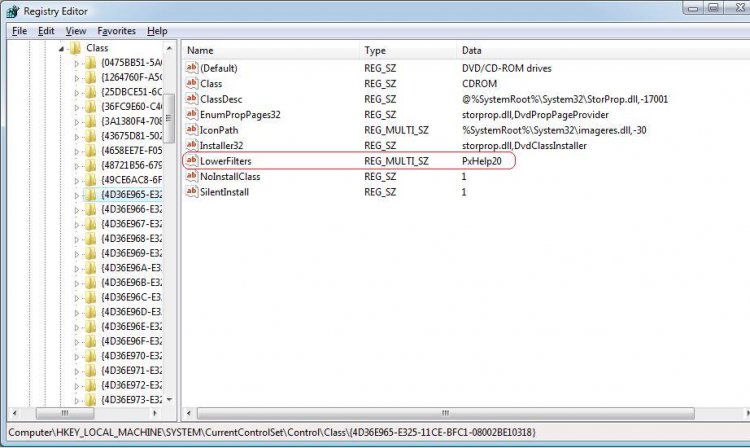Click folder icon of {49CE6AC8-6F key
Screen dimensions: 750x448
pos(90,180)
